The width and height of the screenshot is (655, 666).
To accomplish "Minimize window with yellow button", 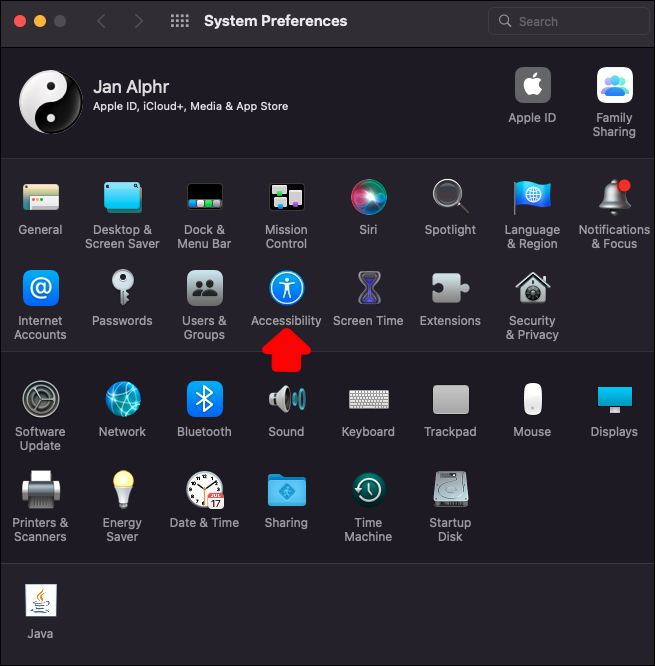I will 40,21.
